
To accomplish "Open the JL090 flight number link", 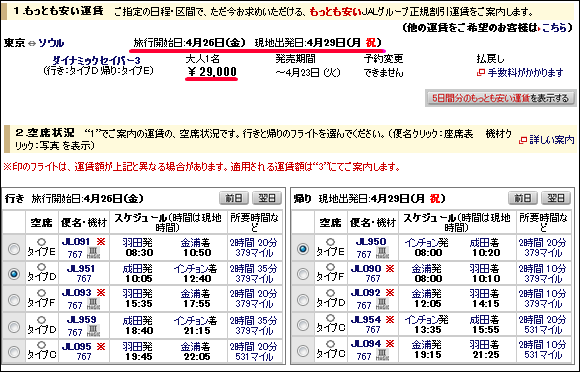I will [x=365, y=269].
